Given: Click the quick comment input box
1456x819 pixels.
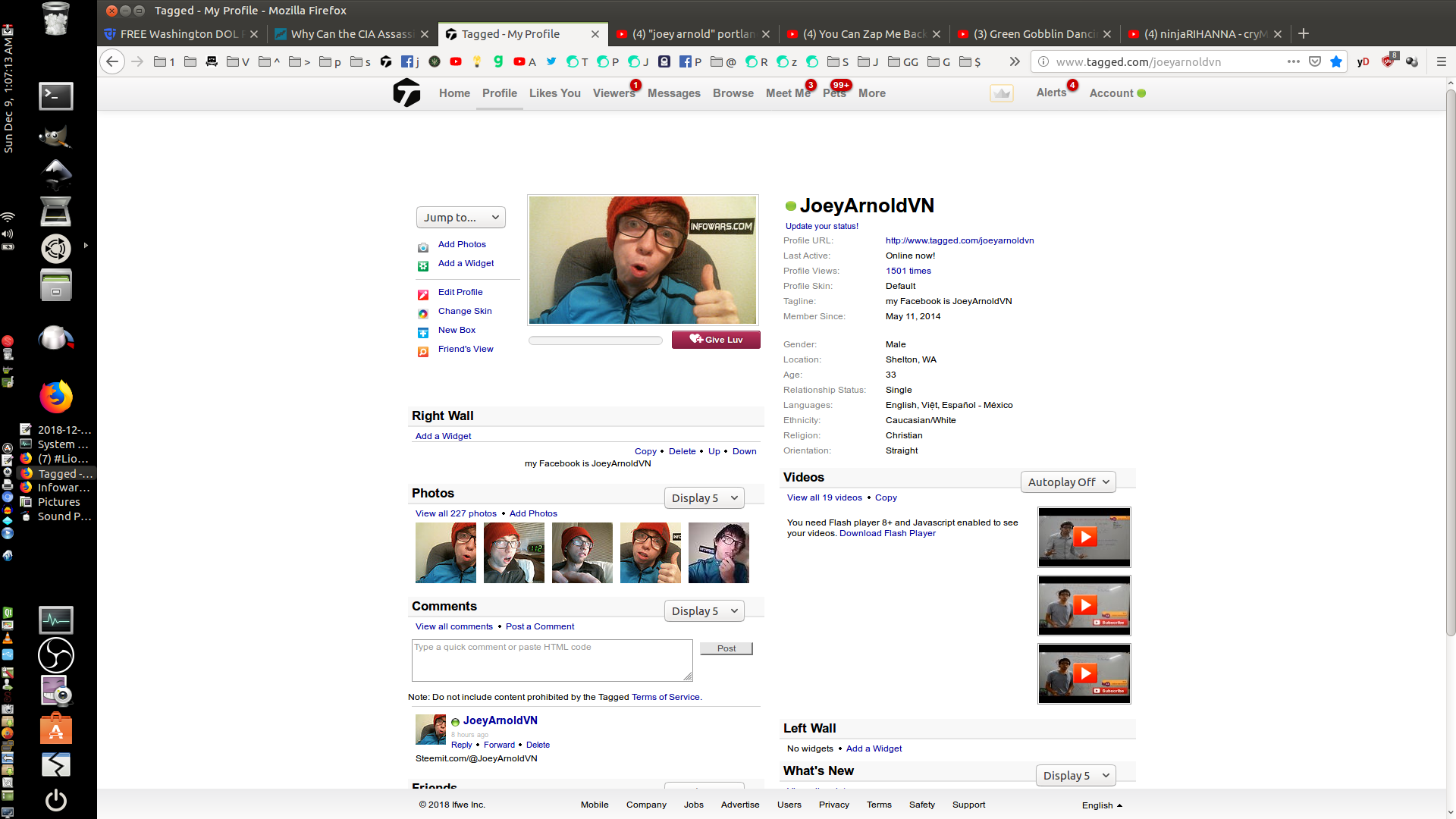Looking at the screenshot, I should pyautogui.click(x=551, y=660).
